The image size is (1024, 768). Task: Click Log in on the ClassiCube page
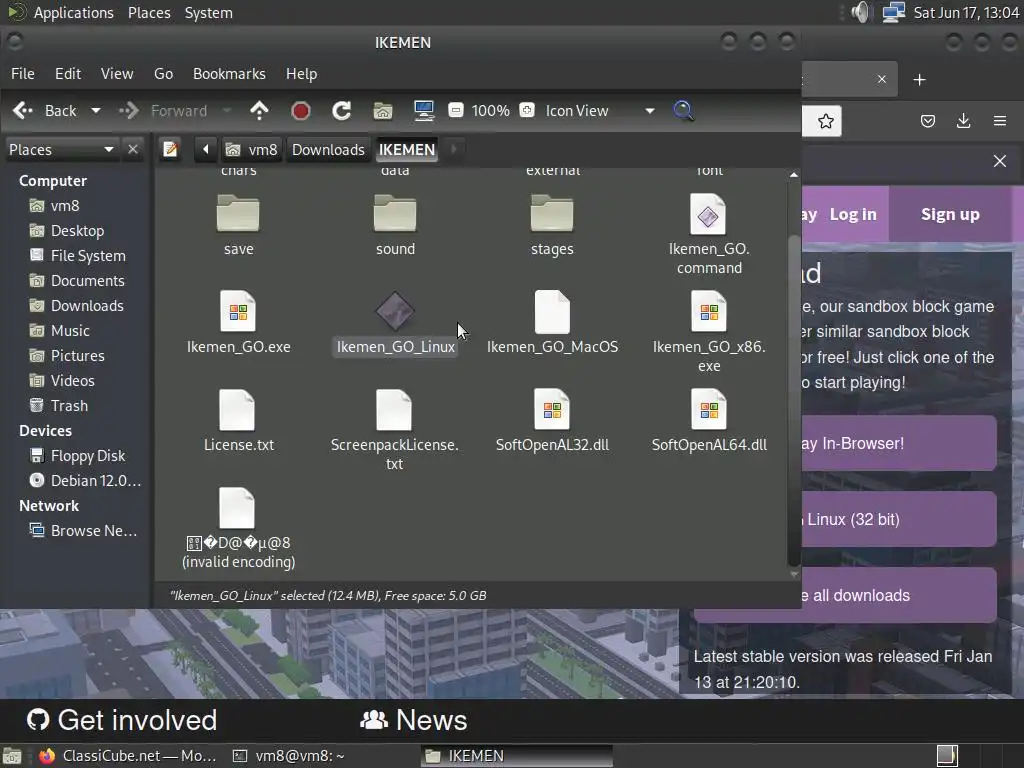(853, 214)
